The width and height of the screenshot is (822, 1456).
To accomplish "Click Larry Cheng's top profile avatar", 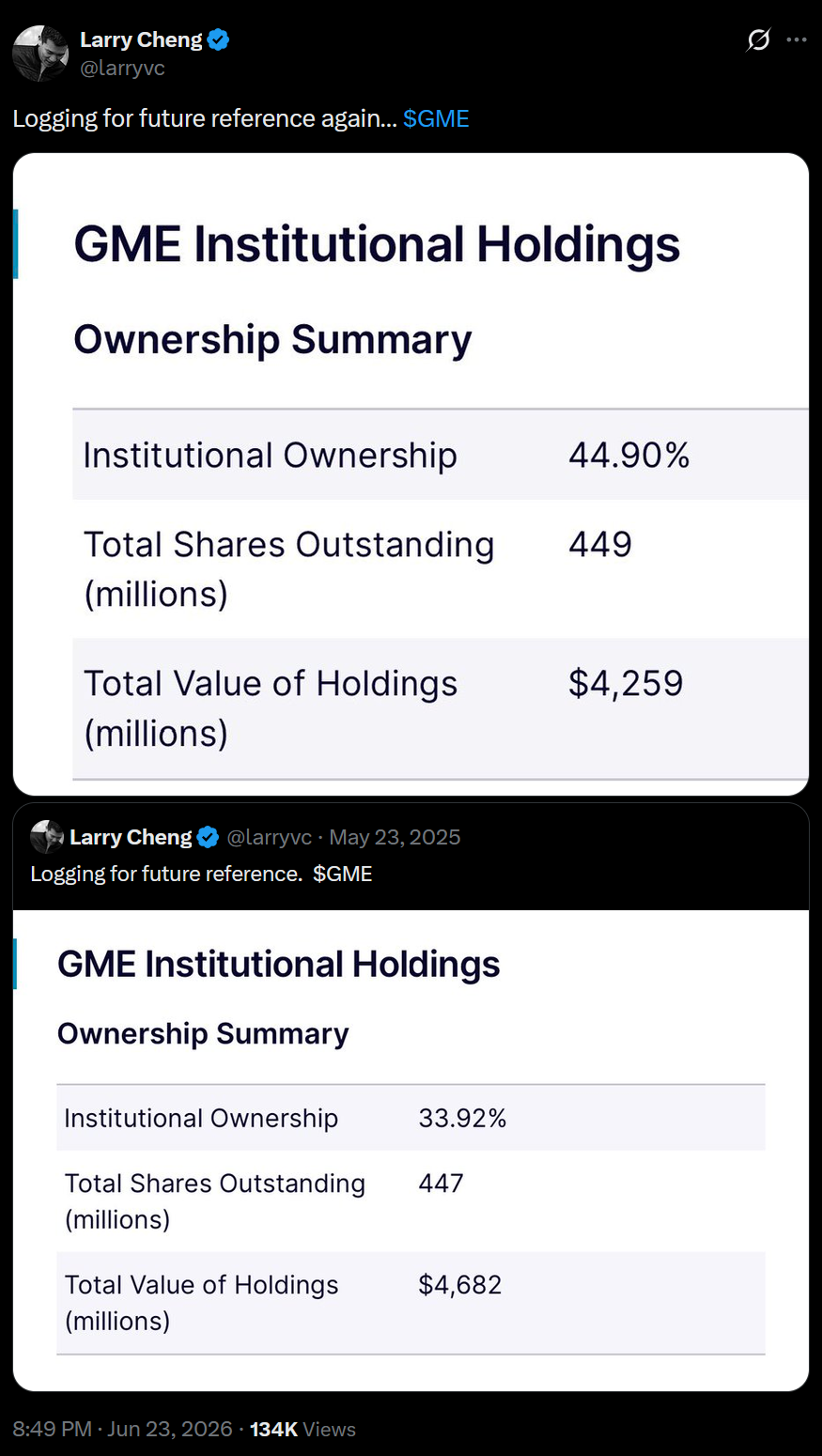I will [39, 54].
